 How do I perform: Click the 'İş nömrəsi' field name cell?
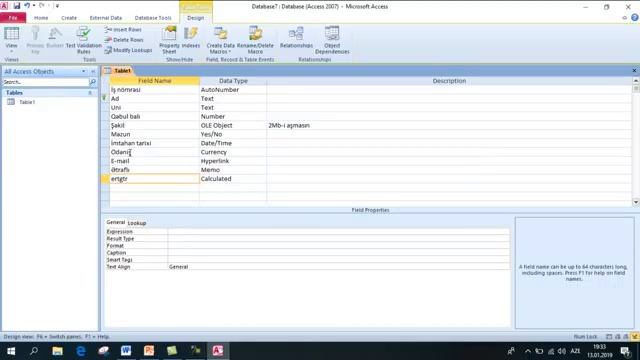click(x=154, y=90)
